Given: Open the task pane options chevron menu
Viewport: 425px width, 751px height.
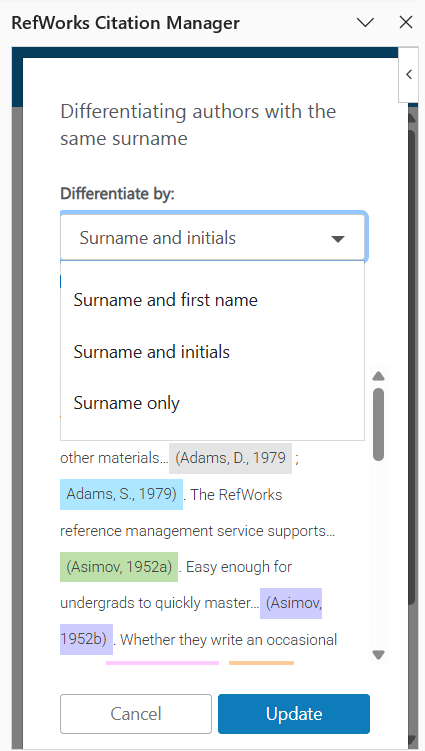Looking at the screenshot, I should pyautogui.click(x=366, y=22).
